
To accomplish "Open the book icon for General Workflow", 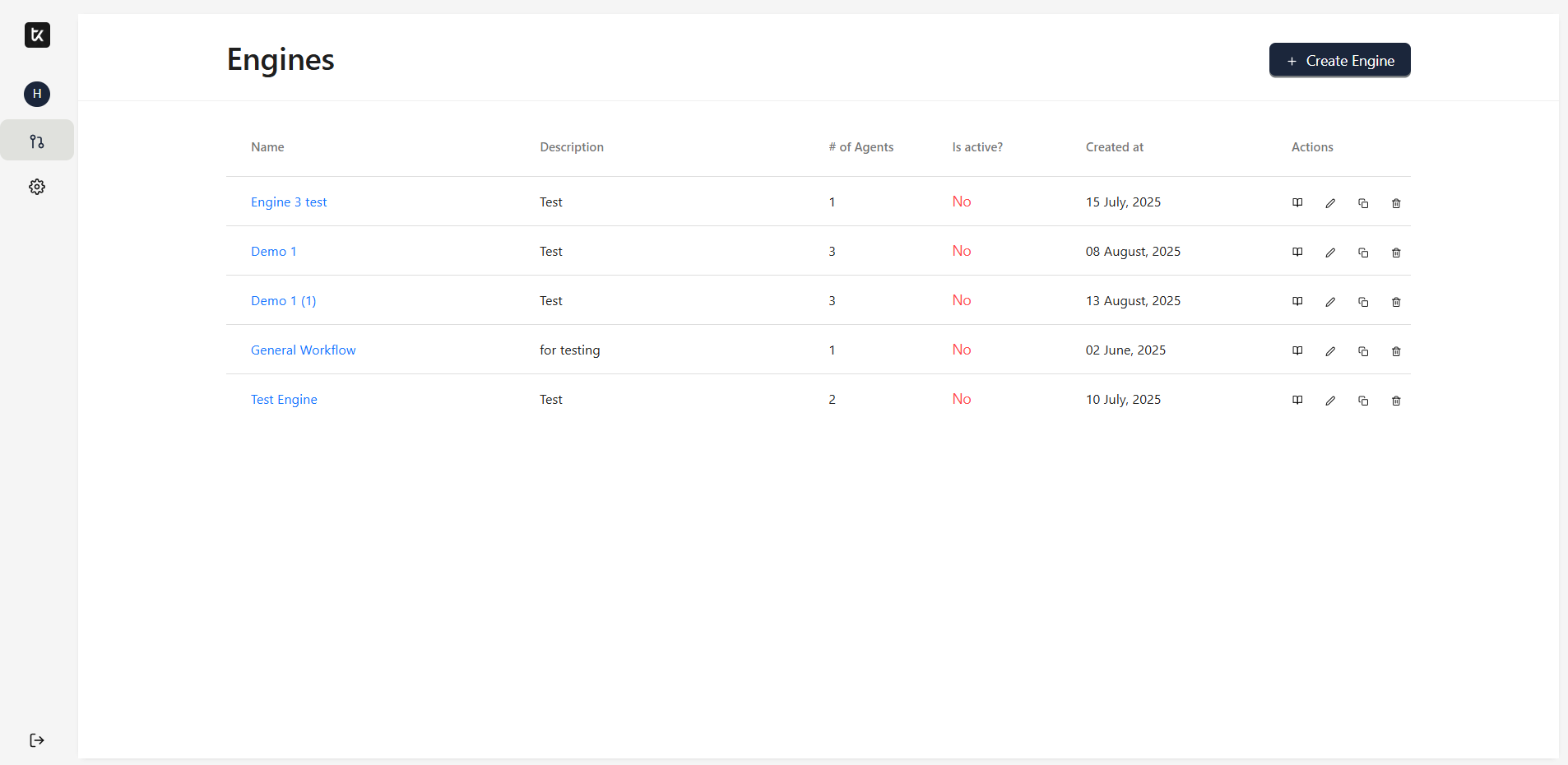I will [1297, 351].
